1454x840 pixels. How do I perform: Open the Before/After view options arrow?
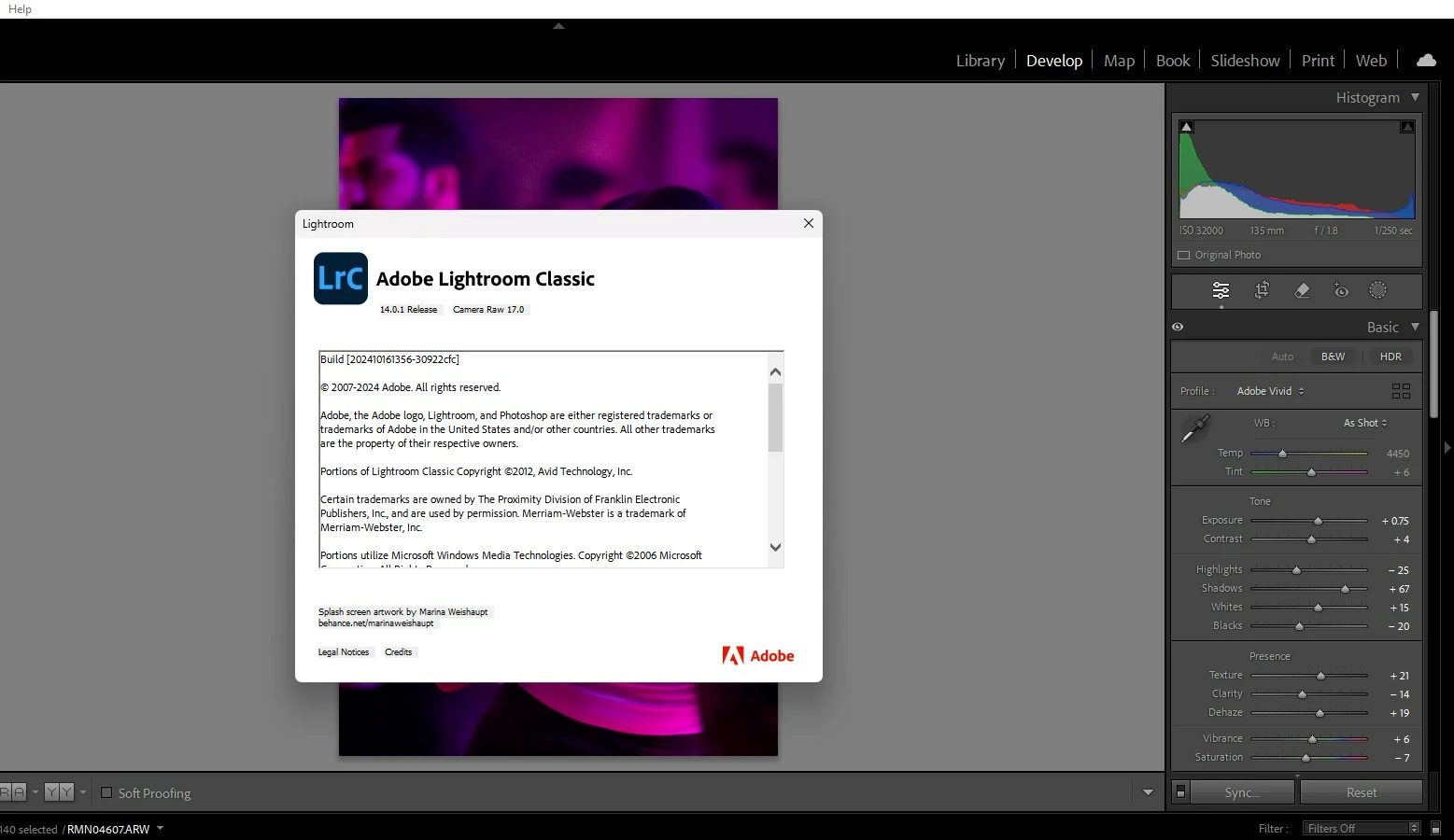click(x=82, y=792)
